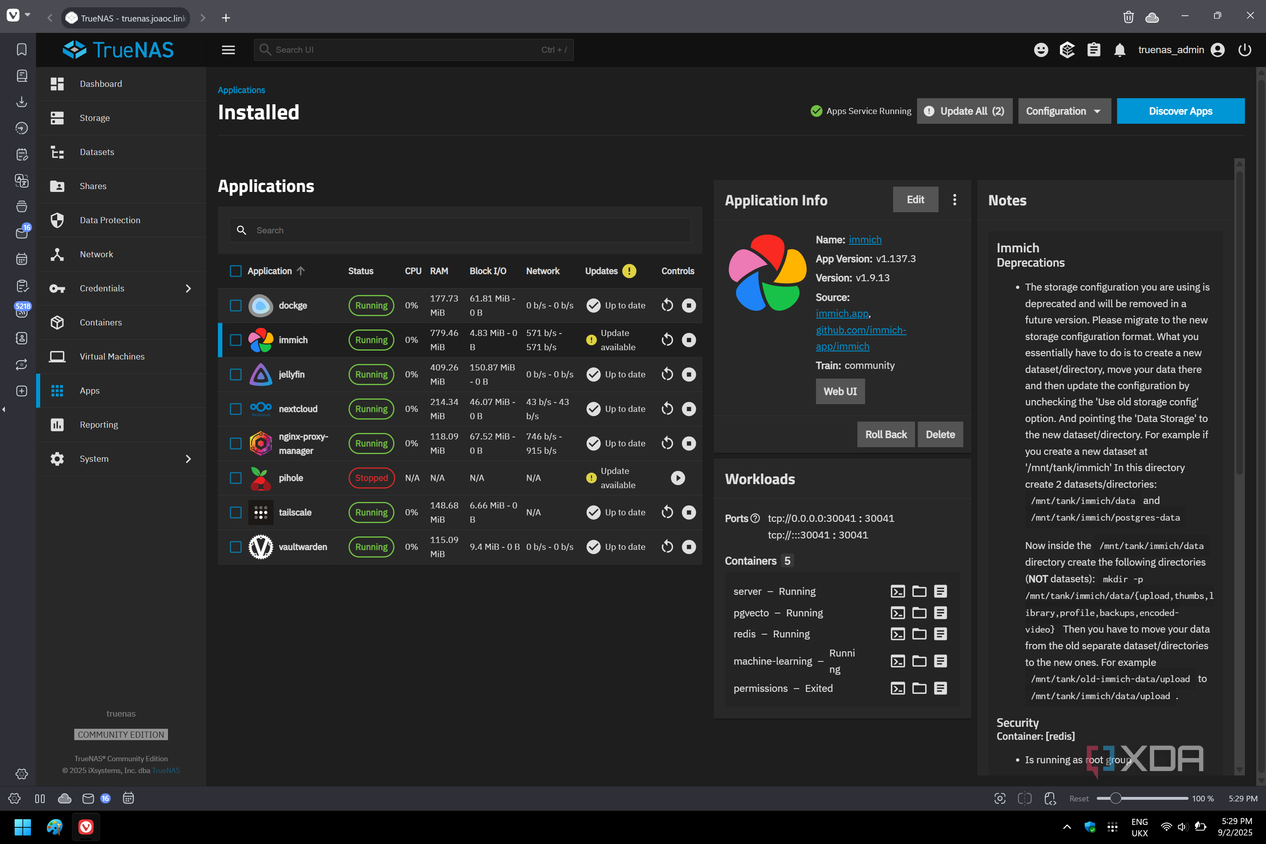The image size is (1266, 844).
Task: Open volume mounts for pgvecto container
Action: click(919, 613)
